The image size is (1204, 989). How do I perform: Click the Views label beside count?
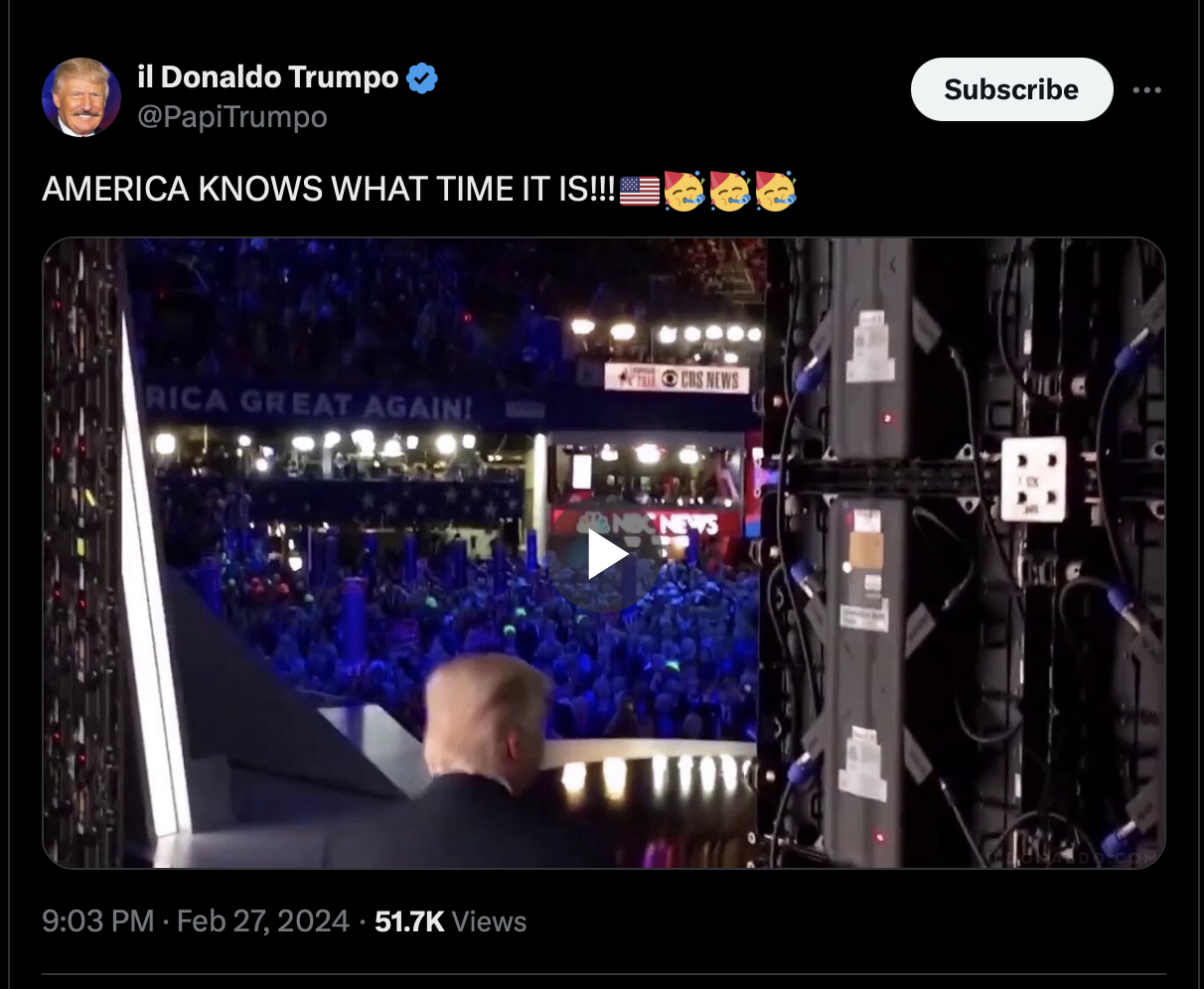click(x=489, y=921)
